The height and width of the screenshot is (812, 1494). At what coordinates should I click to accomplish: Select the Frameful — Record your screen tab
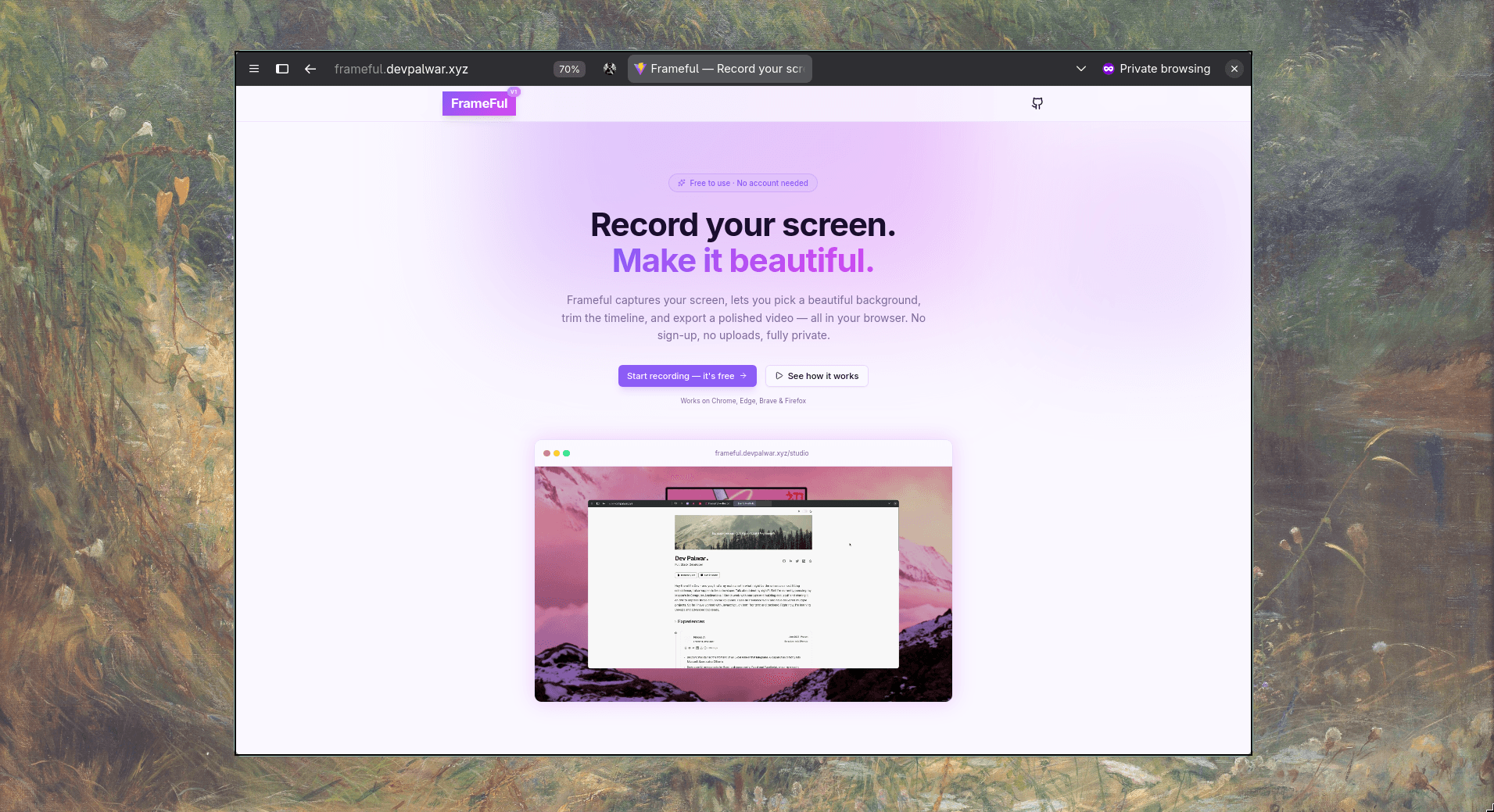click(719, 69)
